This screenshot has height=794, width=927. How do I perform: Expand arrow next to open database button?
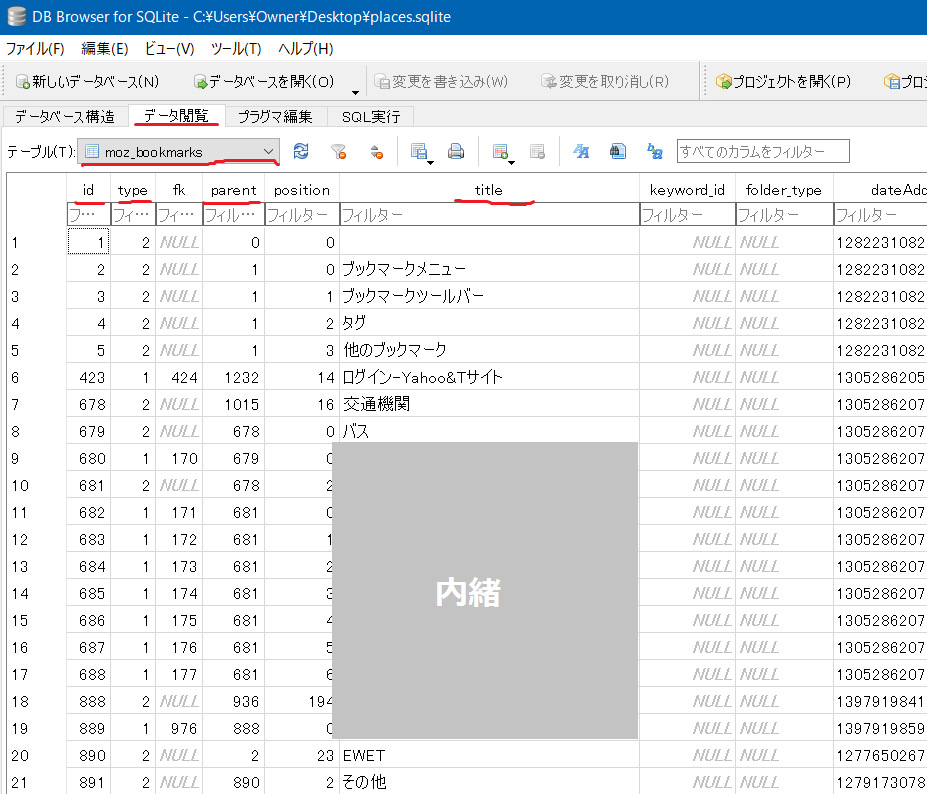click(355, 93)
